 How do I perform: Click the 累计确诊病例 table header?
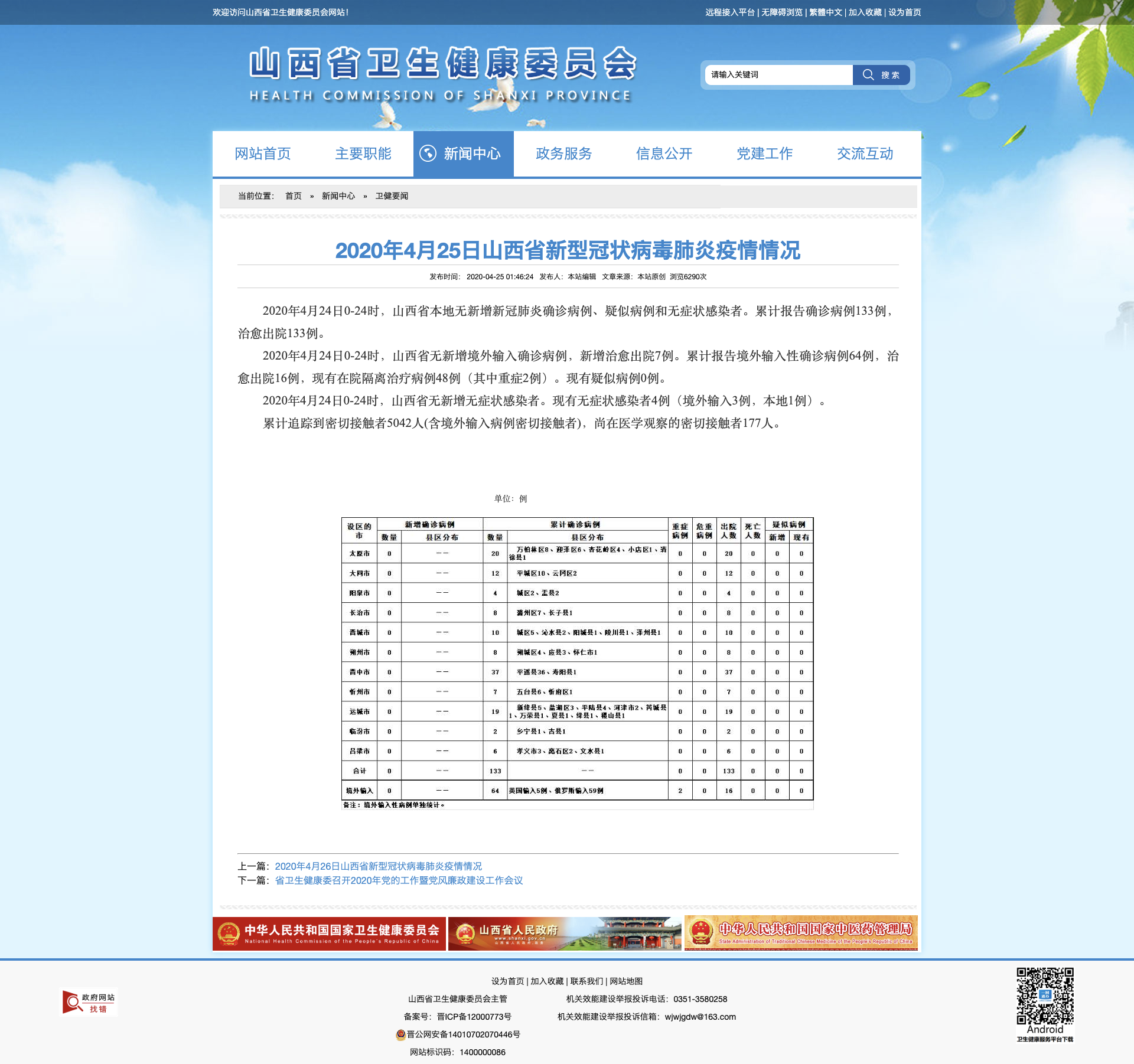tap(575, 524)
